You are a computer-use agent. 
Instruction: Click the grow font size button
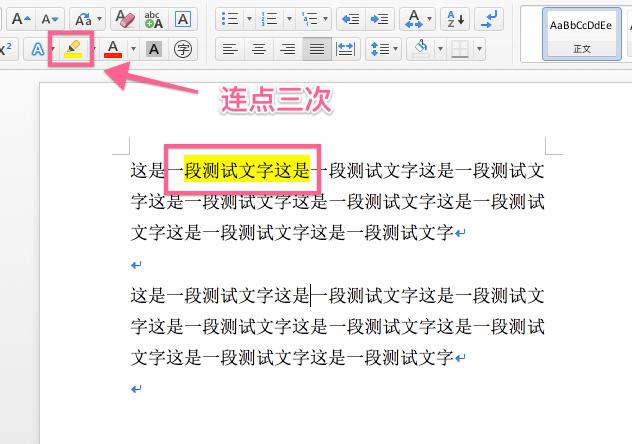click(21, 19)
